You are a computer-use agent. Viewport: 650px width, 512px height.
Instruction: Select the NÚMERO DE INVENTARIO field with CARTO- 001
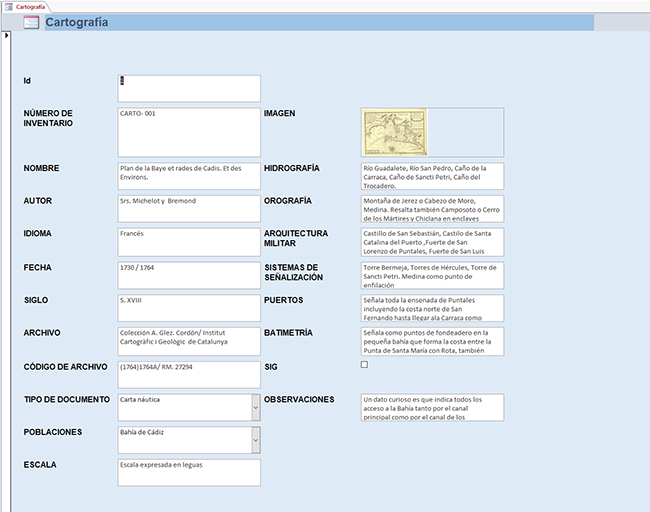[188, 132]
